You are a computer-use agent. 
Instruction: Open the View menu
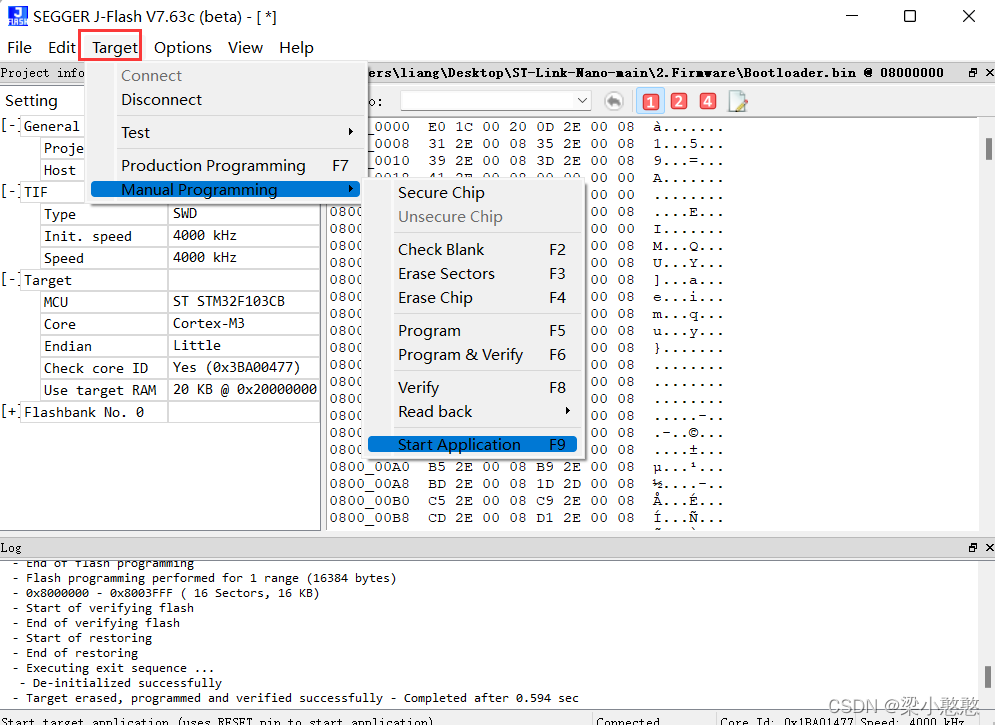[x=245, y=48]
